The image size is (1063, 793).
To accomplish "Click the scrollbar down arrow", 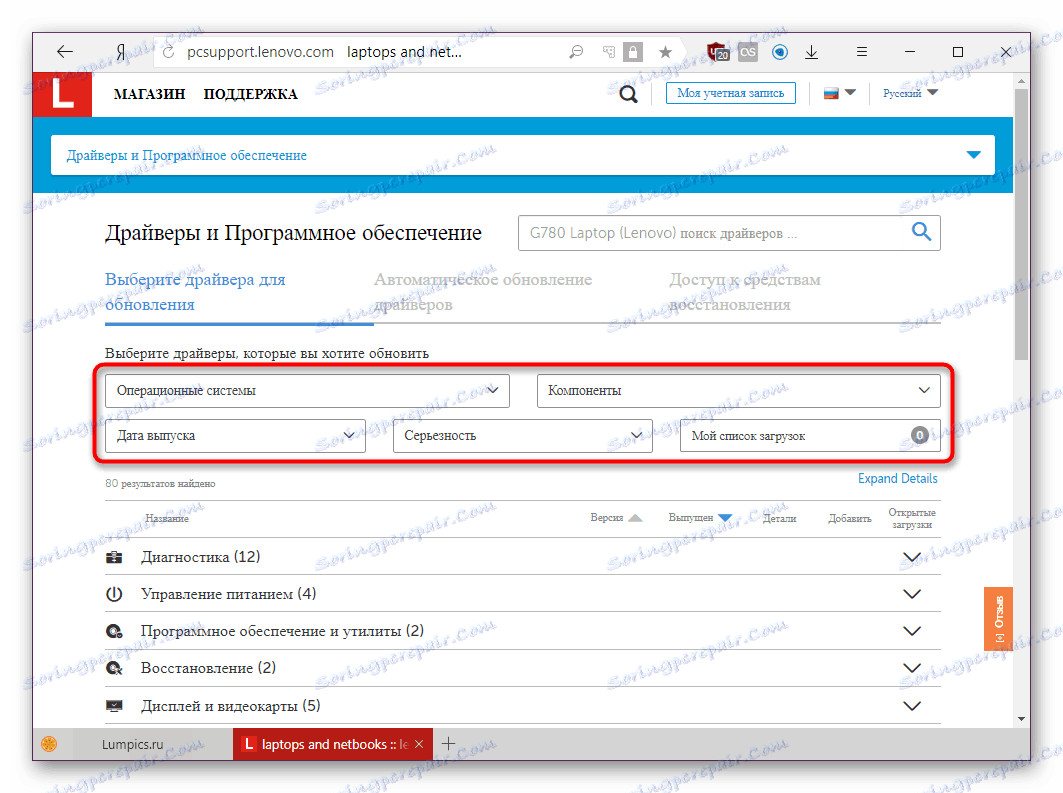I will point(1021,719).
